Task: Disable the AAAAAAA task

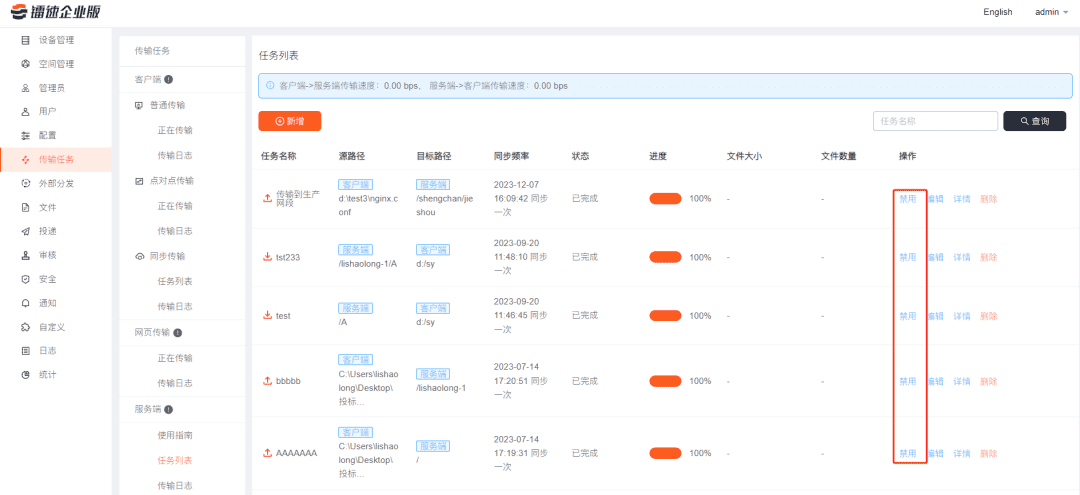Action: point(908,453)
